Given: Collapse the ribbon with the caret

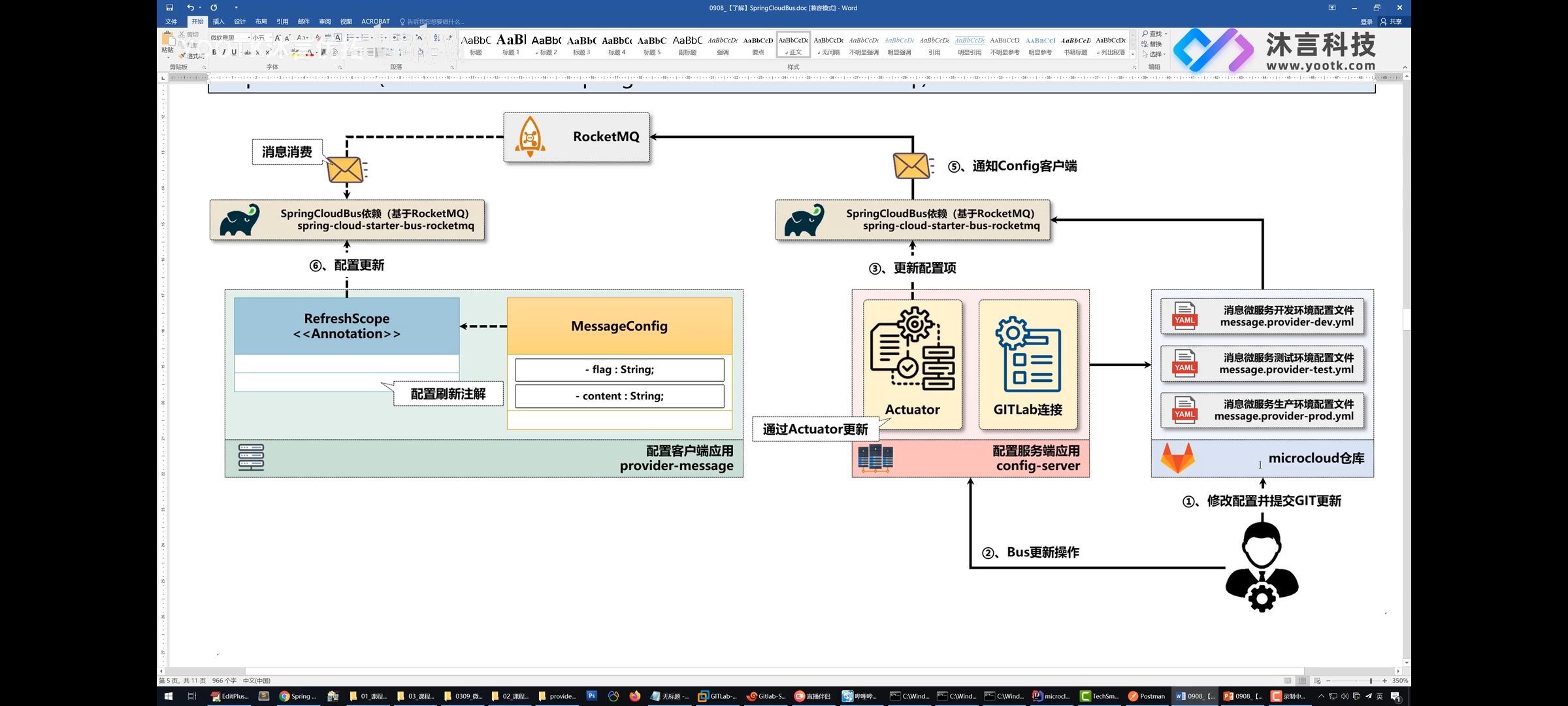Looking at the screenshot, I should pos(1405,67).
